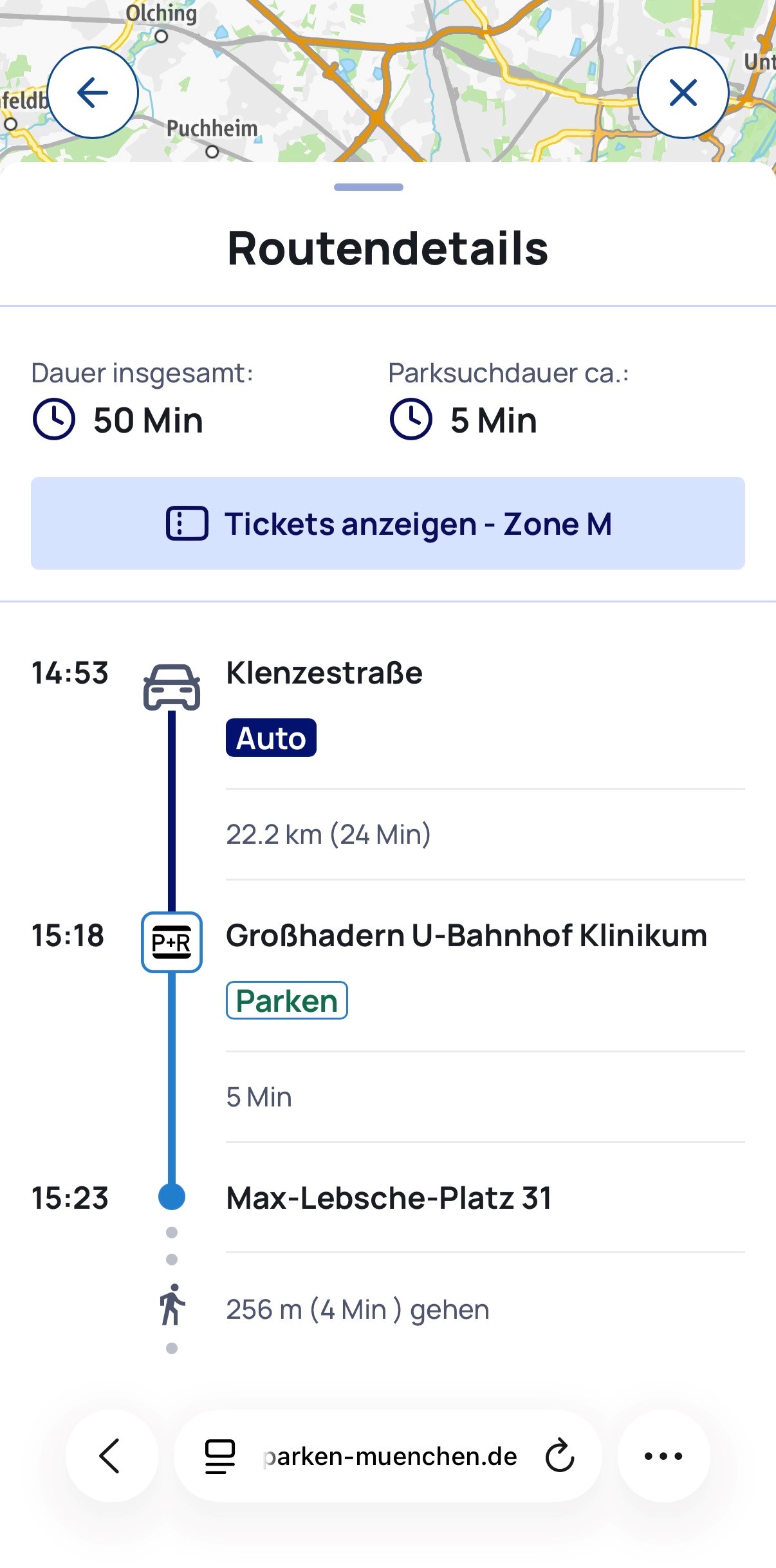Tap the parking search clock icon
This screenshot has height=1568, width=776.
(x=411, y=420)
